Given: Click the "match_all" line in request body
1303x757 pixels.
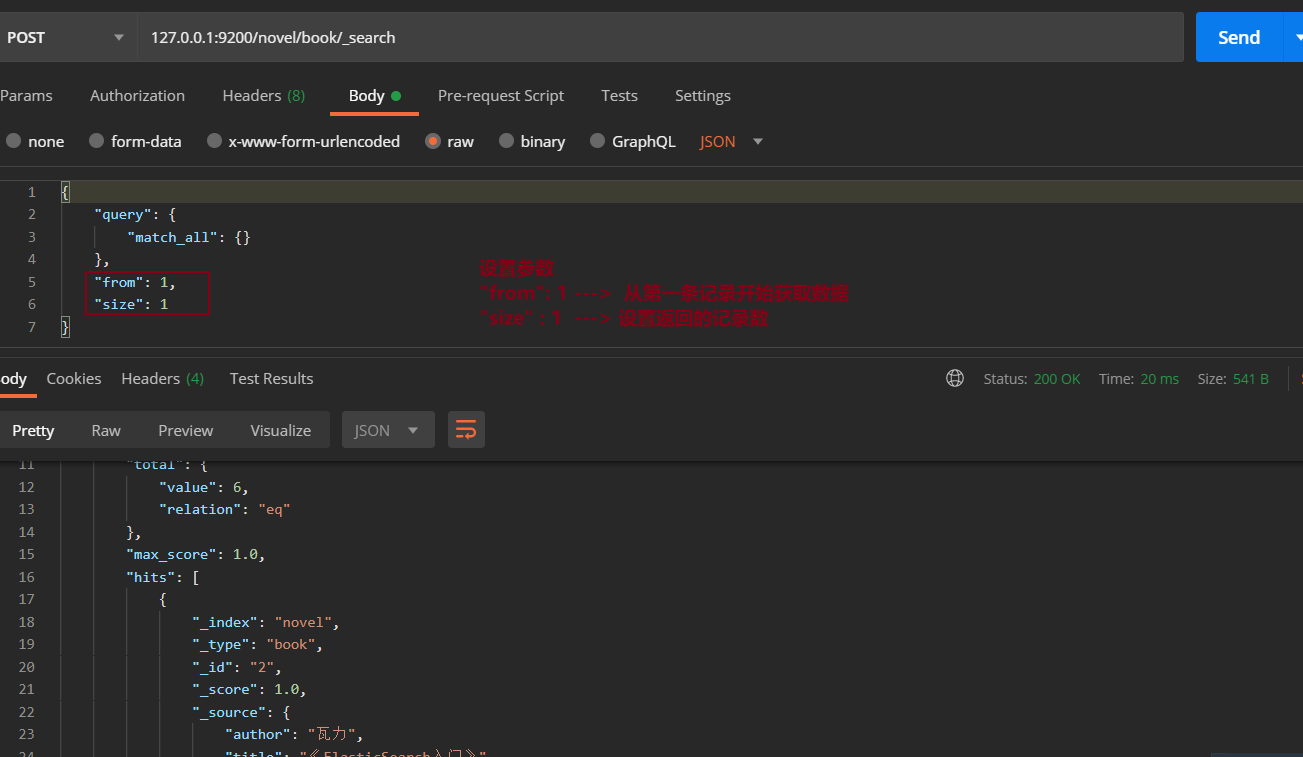Looking at the screenshot, I should coord(189,237).
